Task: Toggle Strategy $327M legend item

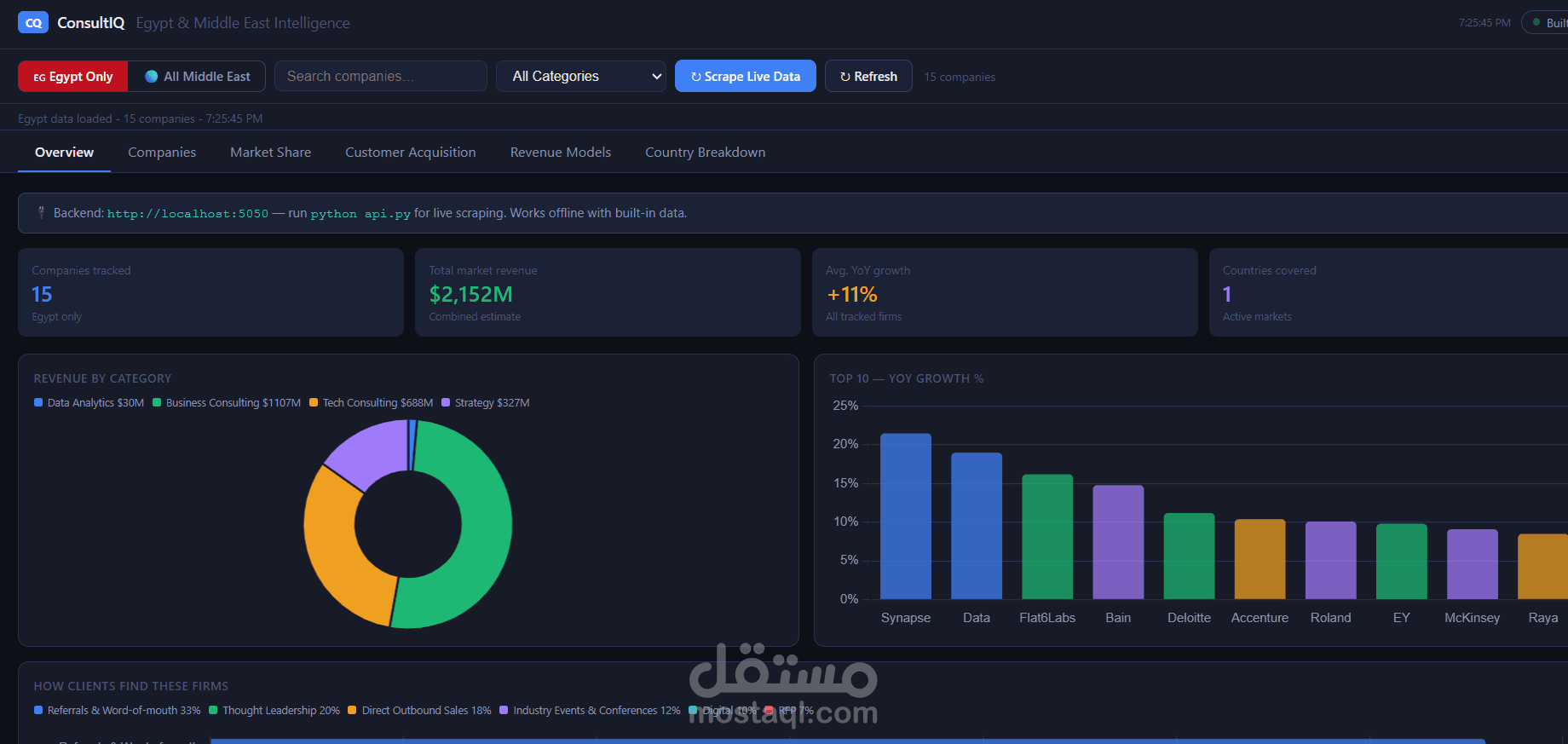Action: [486, 403]
